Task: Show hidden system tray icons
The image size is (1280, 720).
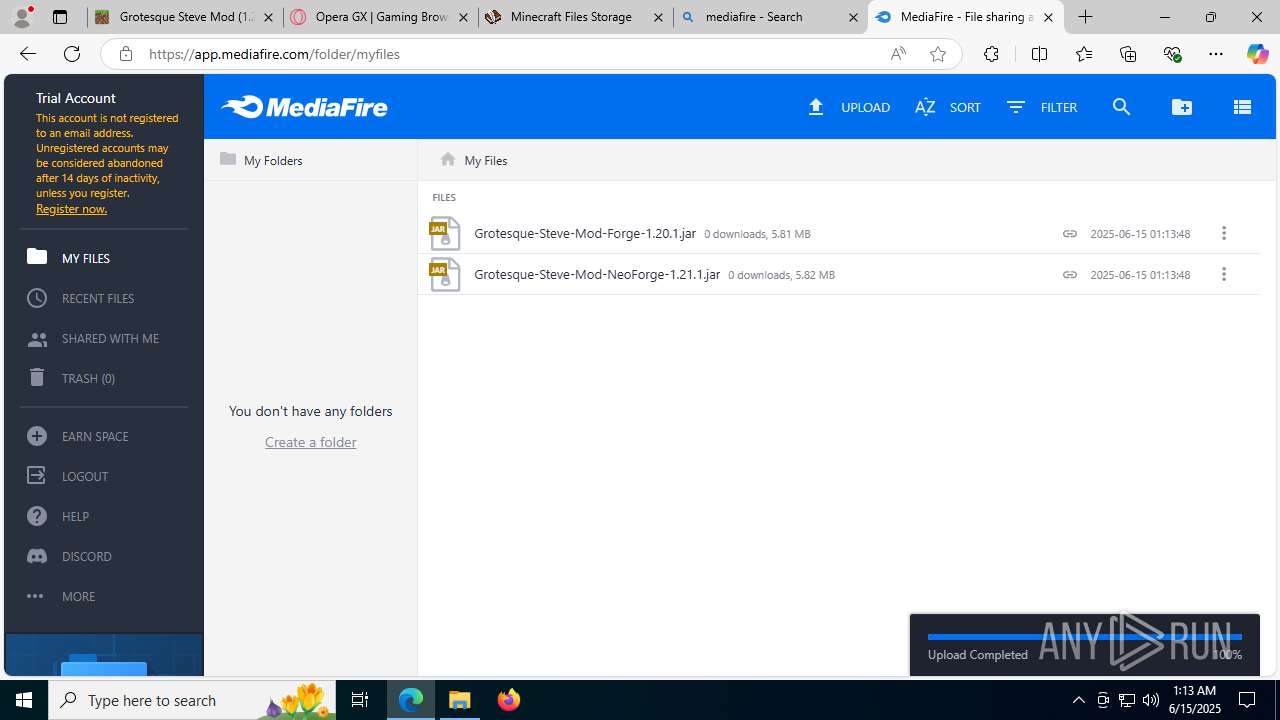Action: (x=1078, y=700)
